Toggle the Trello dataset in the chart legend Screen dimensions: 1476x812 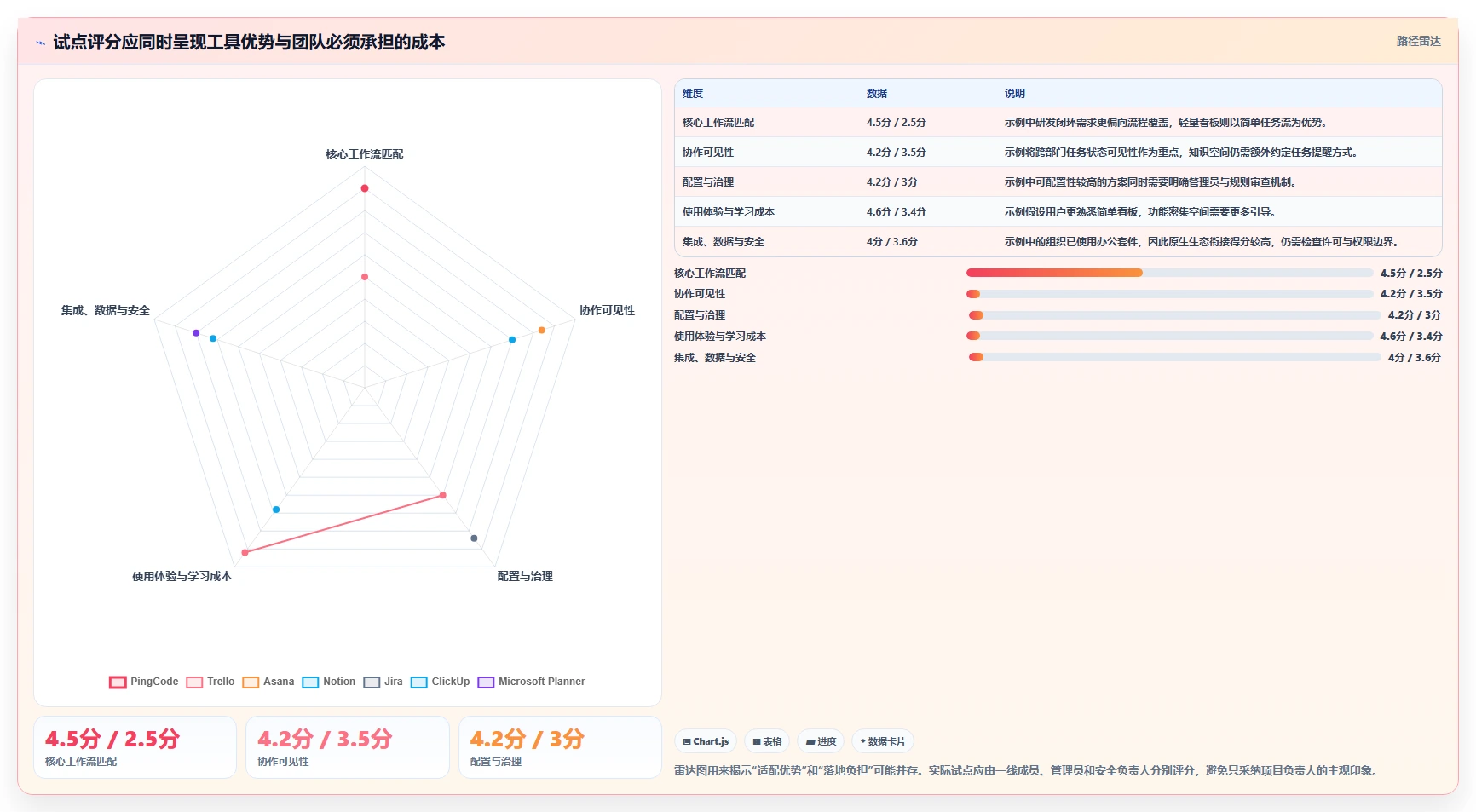tap(210, 682)
